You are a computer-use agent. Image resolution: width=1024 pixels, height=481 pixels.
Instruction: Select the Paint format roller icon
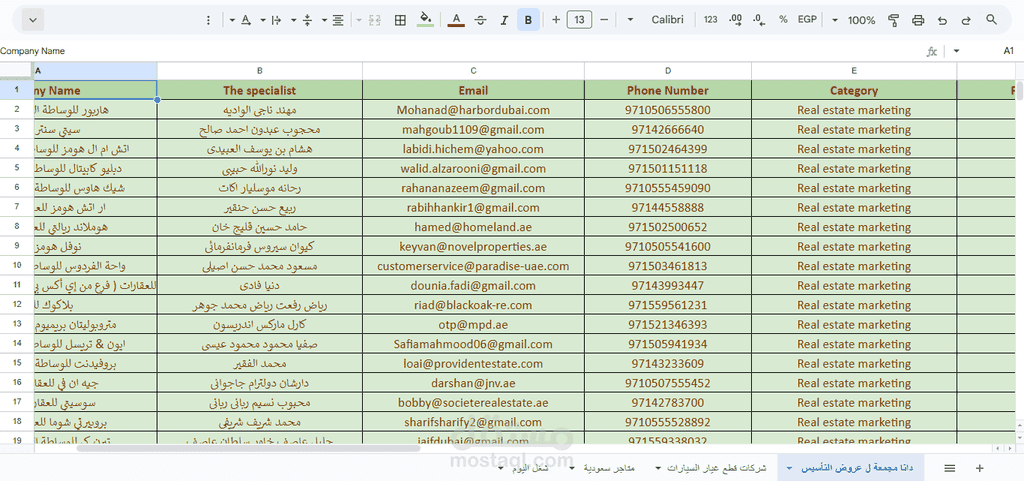[894, 20]
